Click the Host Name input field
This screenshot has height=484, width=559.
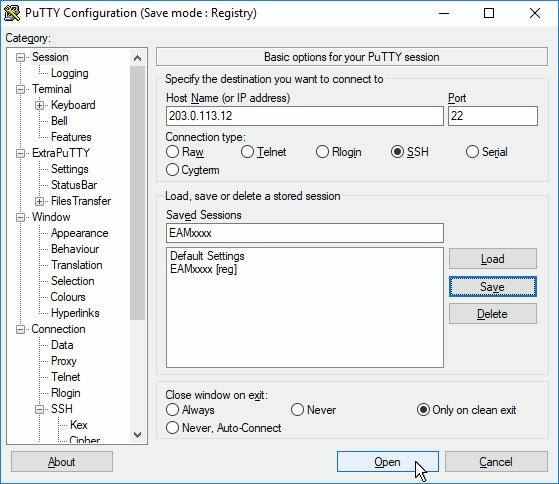305,116
